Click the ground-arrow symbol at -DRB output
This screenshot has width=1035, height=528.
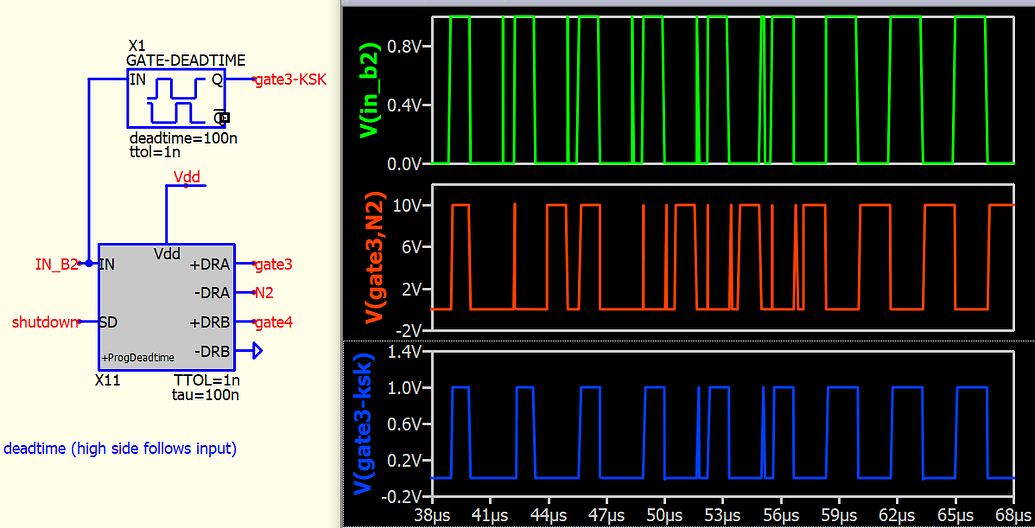257,351
